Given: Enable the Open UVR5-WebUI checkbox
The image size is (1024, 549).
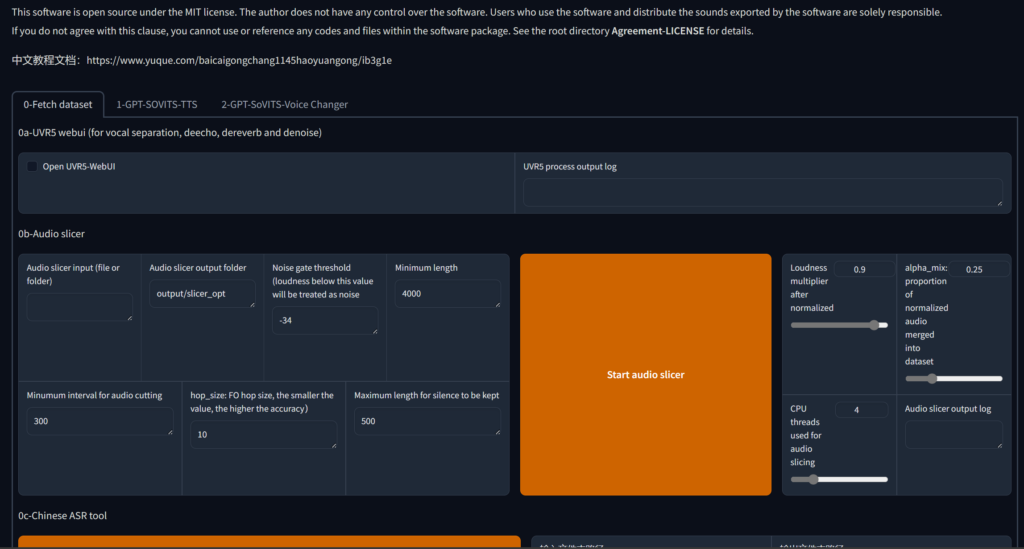Looking at the screenshot, I should click(33, 167).
